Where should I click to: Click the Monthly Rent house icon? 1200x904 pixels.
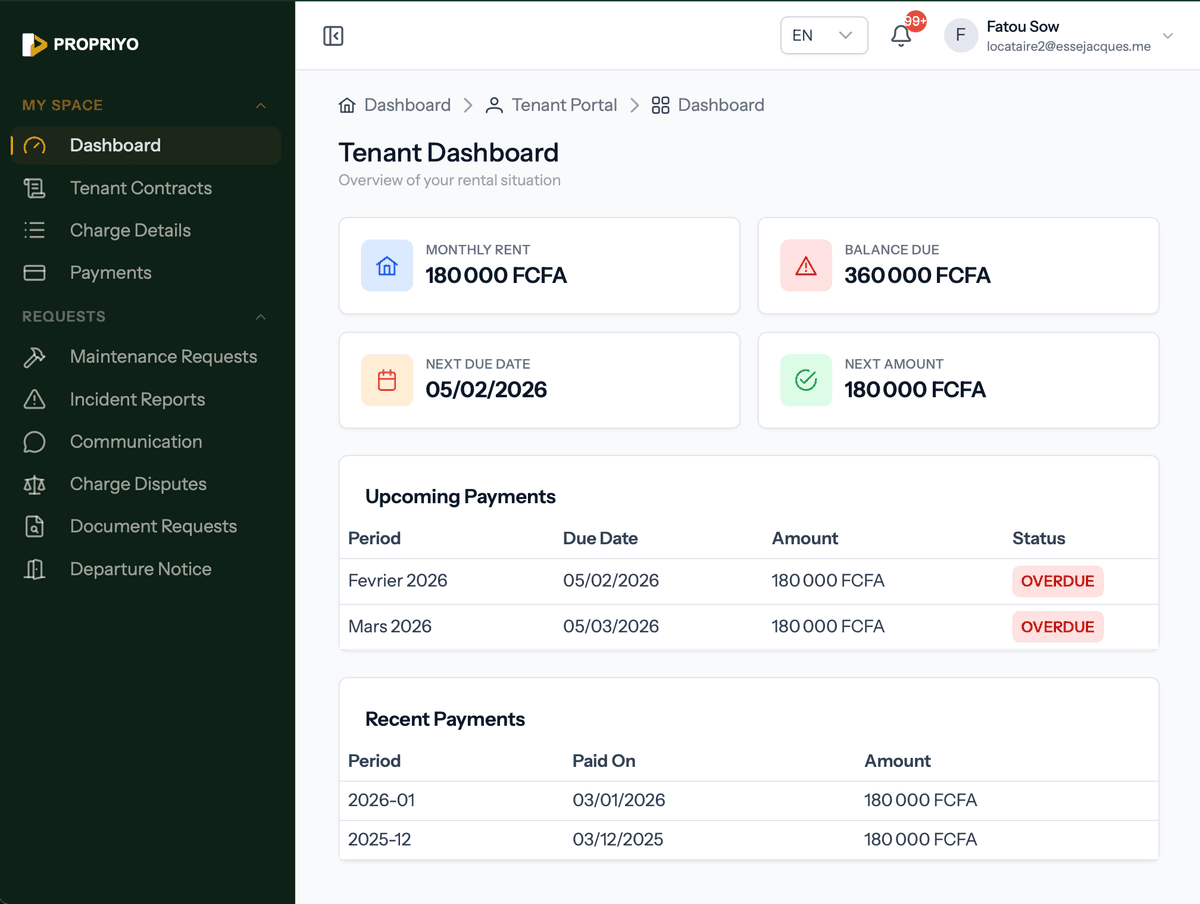click(387, 266)
